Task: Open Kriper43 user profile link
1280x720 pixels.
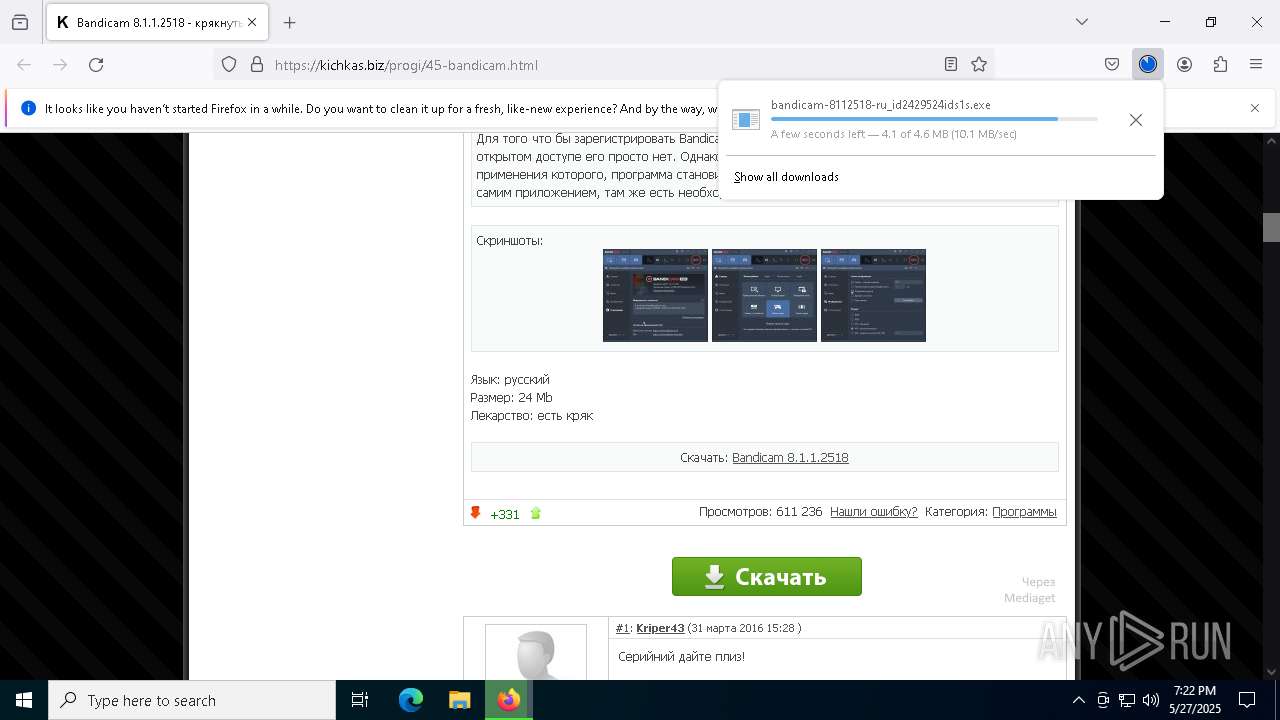Action: [x=660, y=628]
